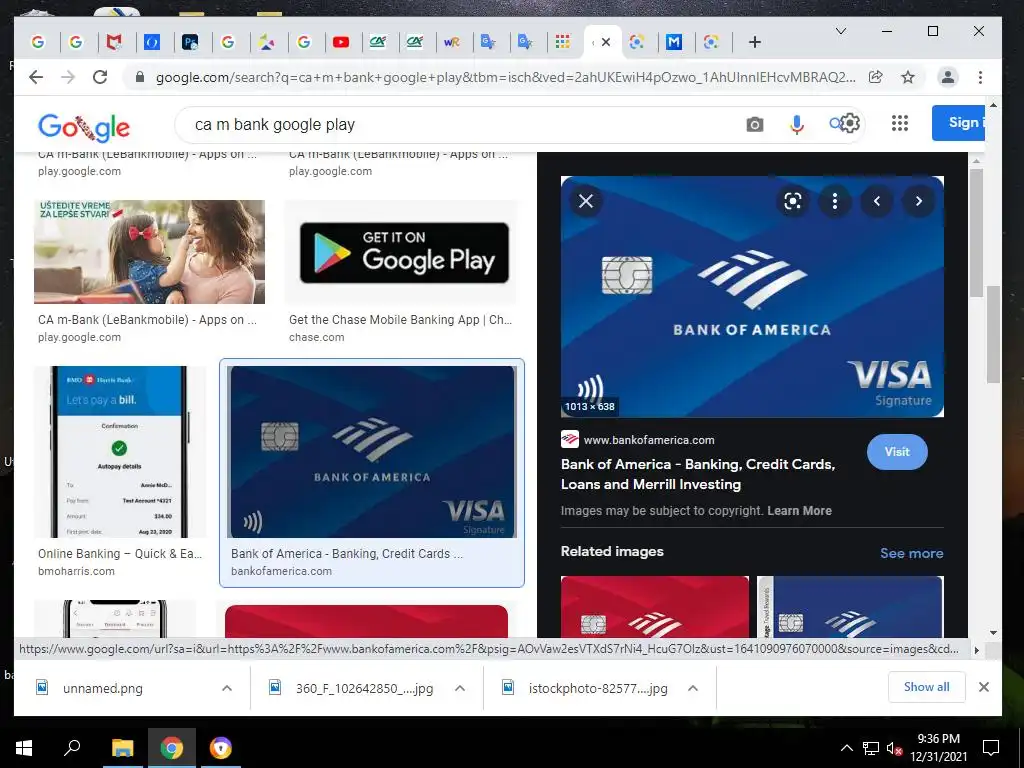Open 'Bank of America - Banking, Credit Cards' title link
1024x768 pixels.
pos(697,474)
